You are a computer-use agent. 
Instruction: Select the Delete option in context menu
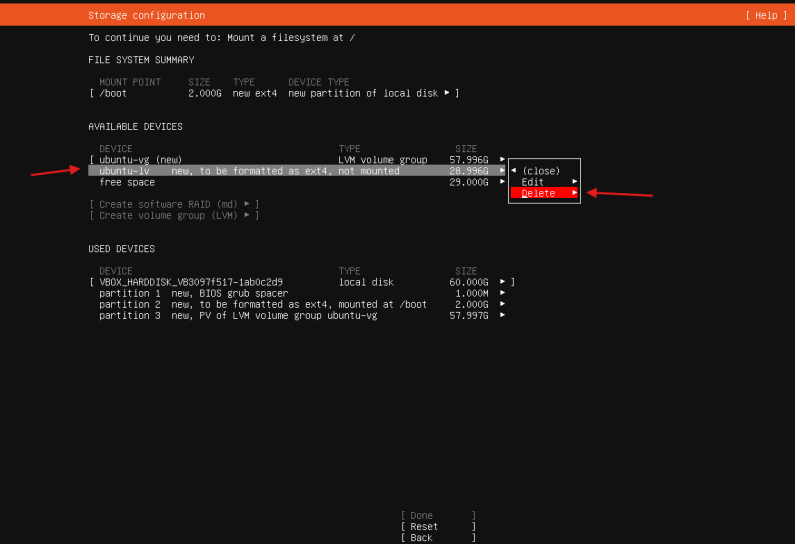540,193
